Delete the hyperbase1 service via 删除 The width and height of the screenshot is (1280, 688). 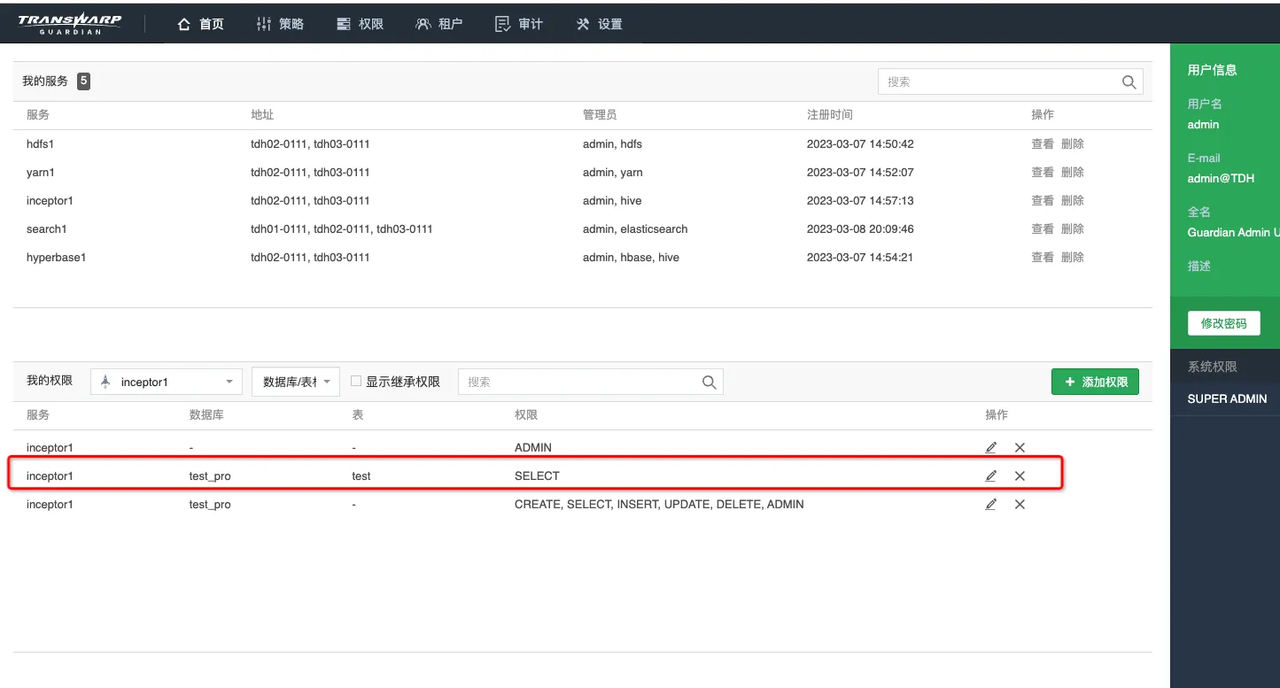[1072, 257]
